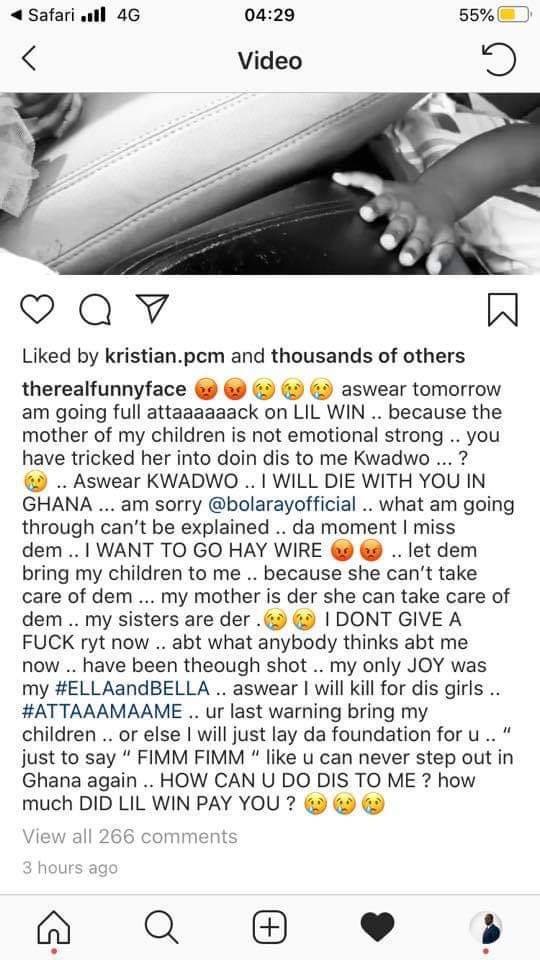Open kristian.pcm liker profile

point(165,356)
